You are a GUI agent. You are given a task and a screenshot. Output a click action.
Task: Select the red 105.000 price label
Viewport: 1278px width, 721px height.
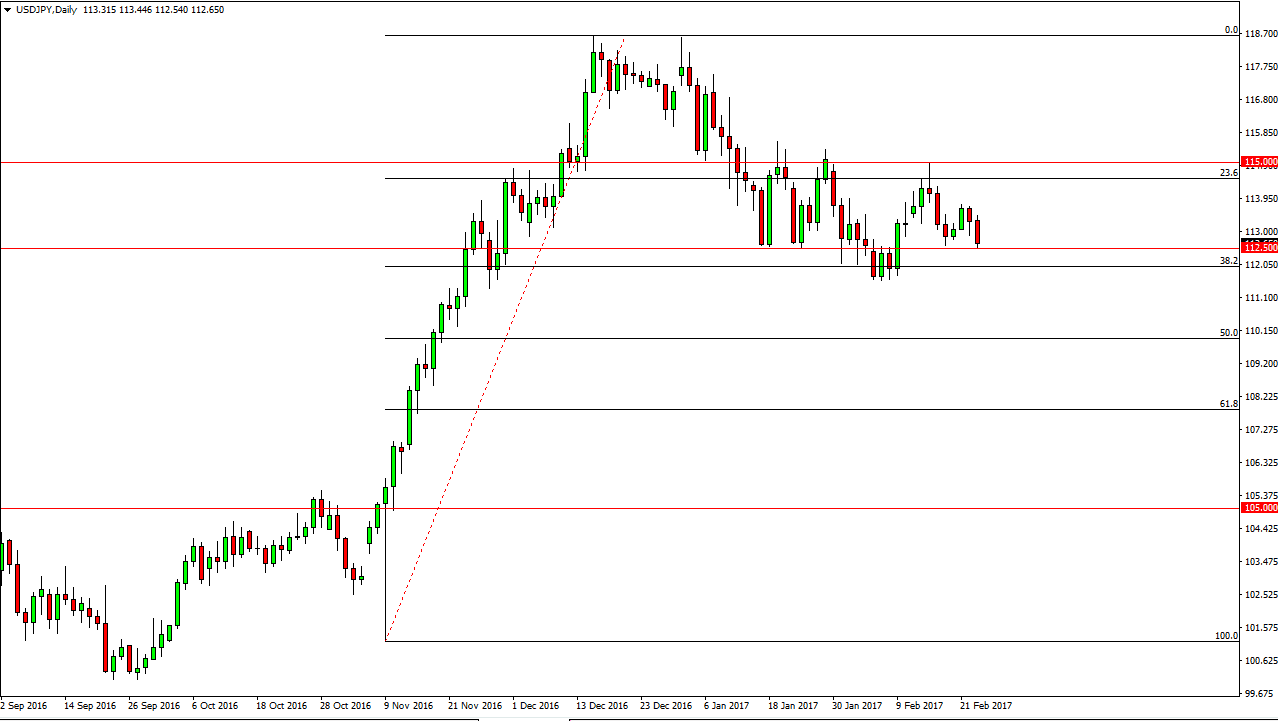point(1259,508)
